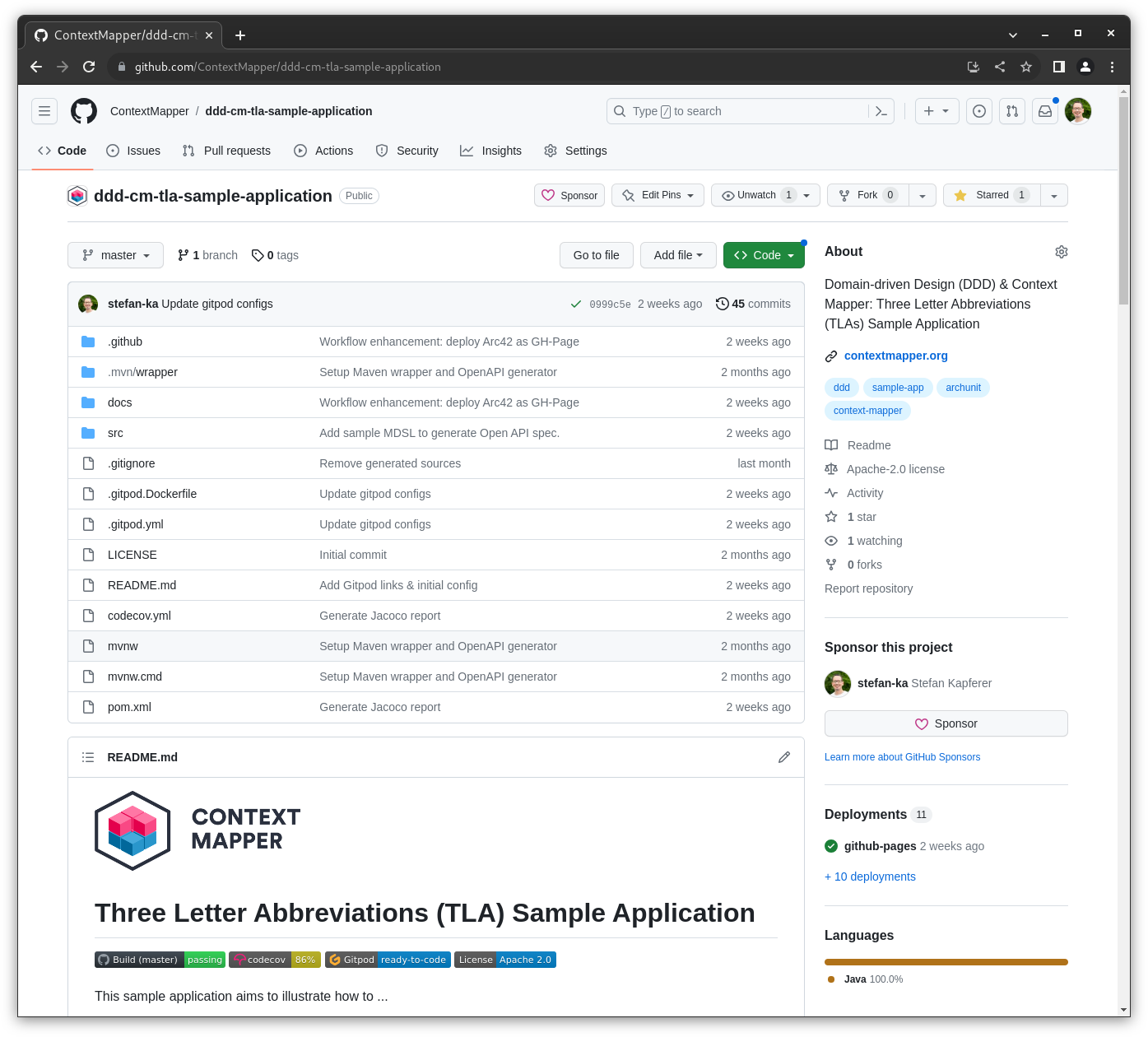Open the + 10 deployments link
Image resolution: width=1148 pixels, height=1037 pixels.
[x=870, y=877]
